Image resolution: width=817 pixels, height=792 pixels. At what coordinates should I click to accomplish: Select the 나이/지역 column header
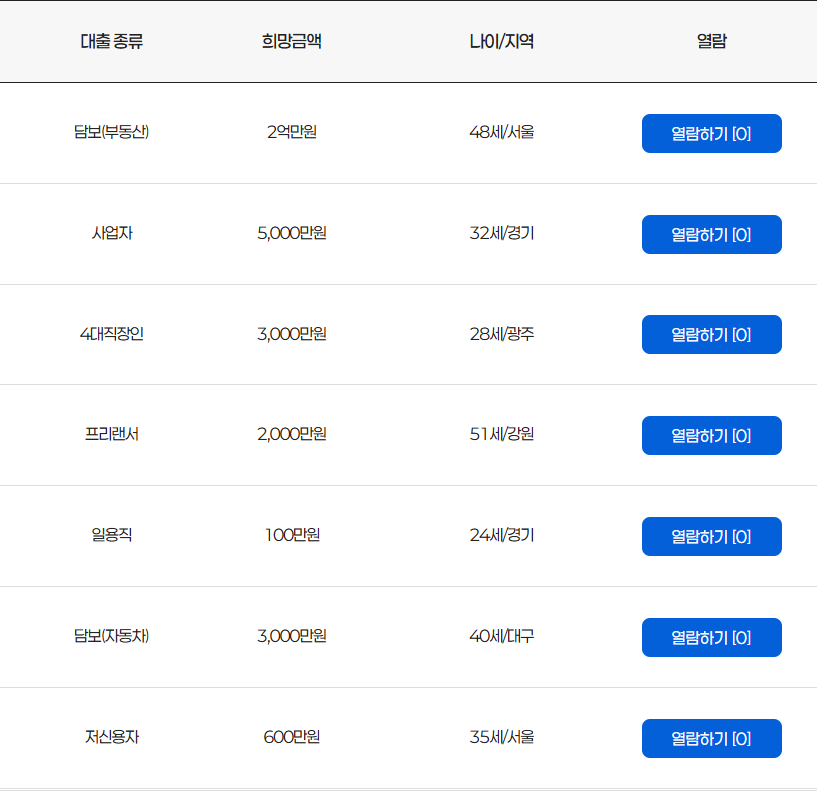coord(502,42)
